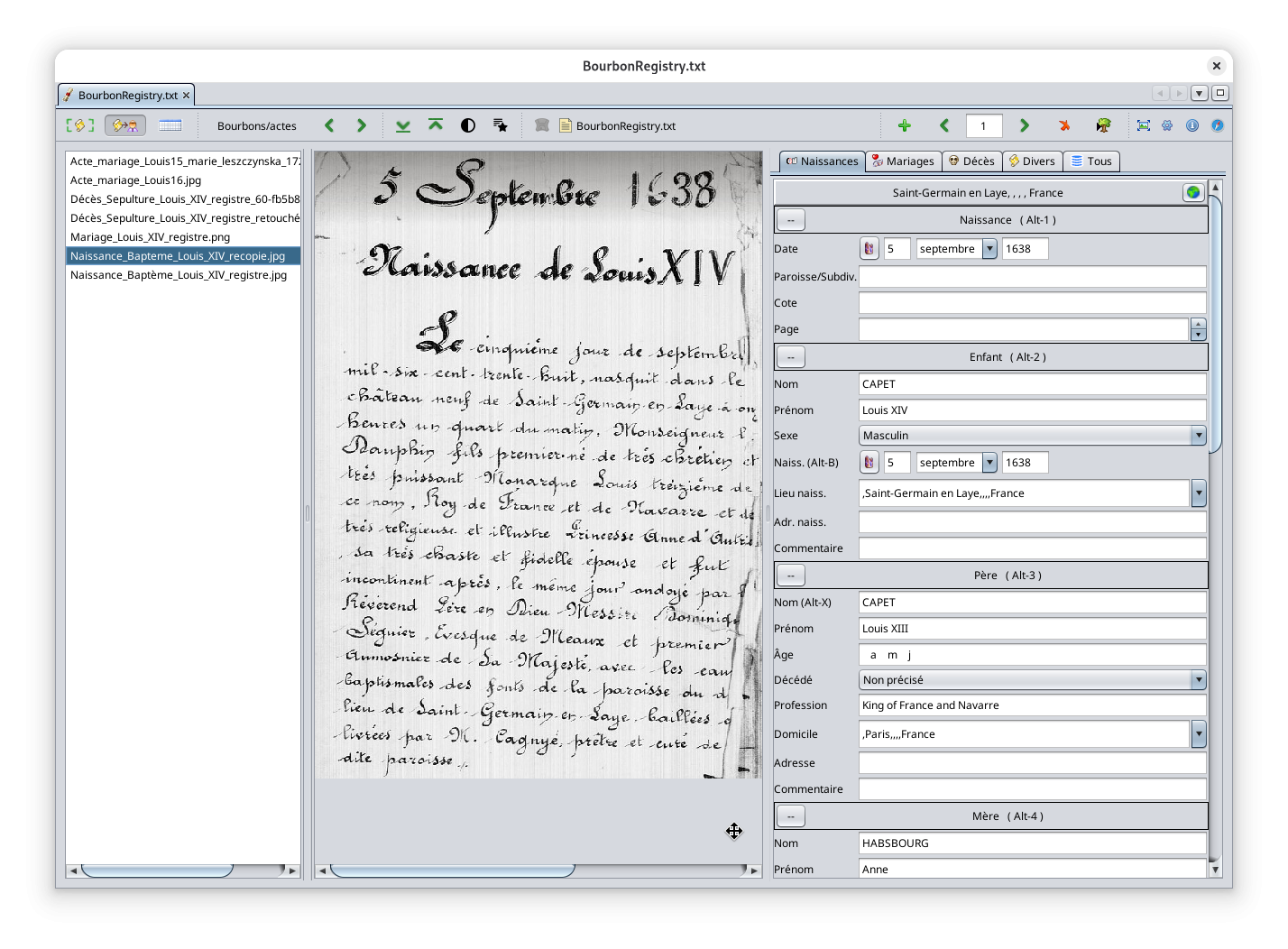Select Mariage_Louis_XIV_registre.png in file list

[x=183, y=236]
